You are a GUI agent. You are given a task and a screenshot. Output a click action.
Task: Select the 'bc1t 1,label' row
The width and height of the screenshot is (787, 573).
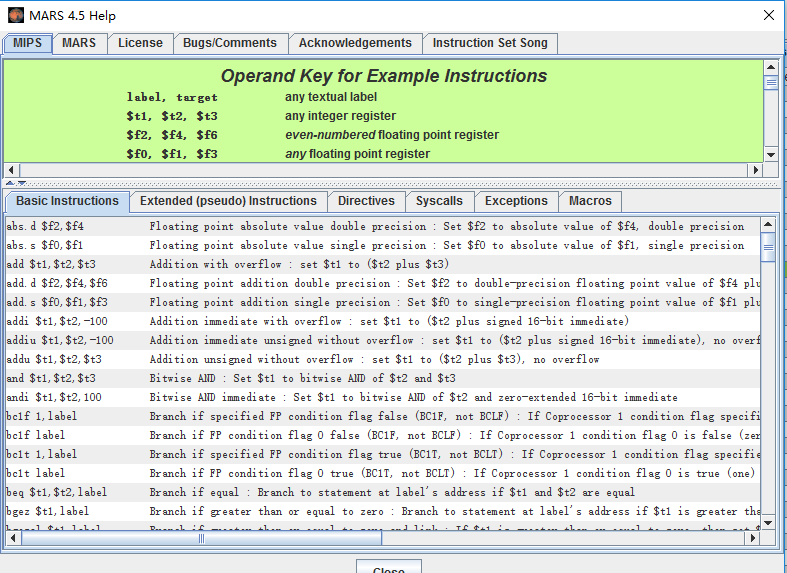(382, 455)
